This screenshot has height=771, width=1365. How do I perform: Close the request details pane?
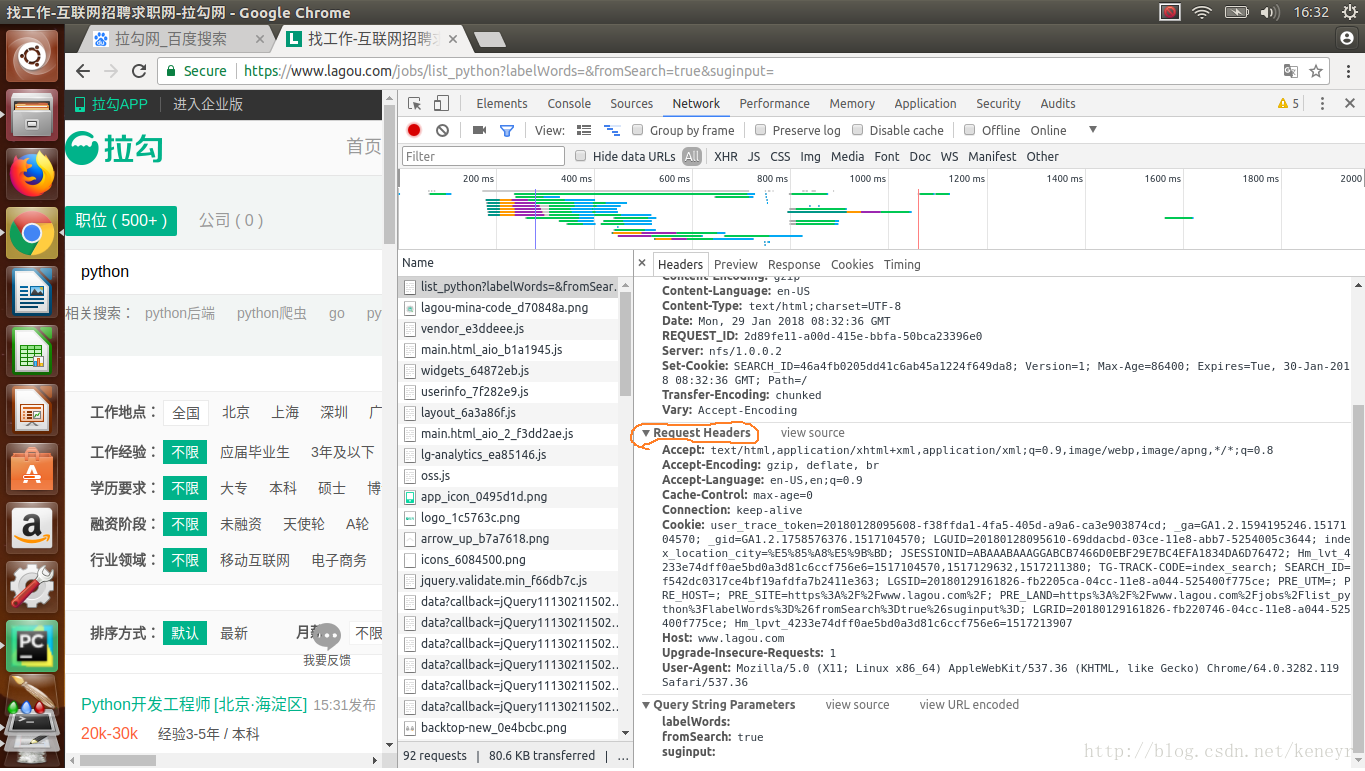[642, 264]
